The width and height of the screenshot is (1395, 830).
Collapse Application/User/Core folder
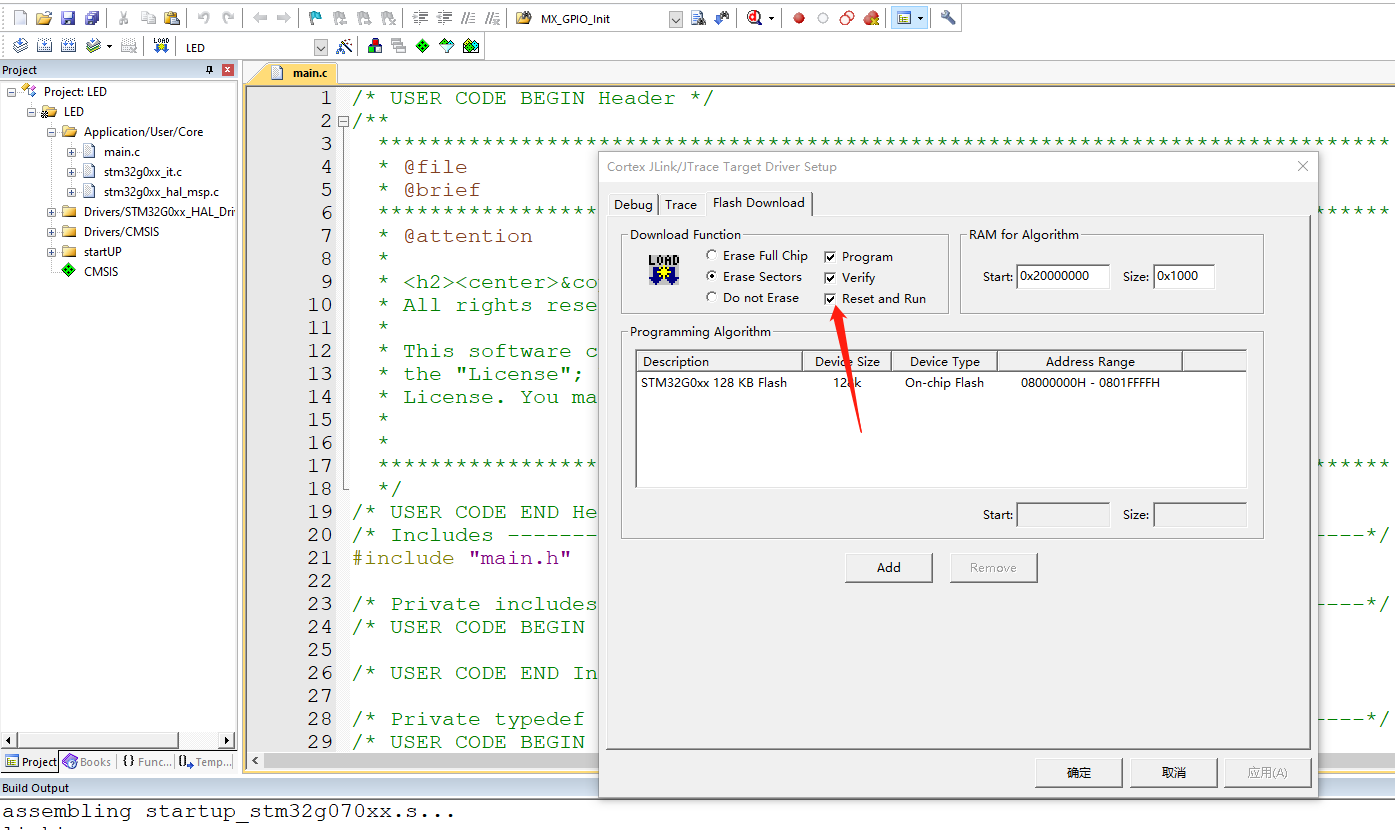[x=52, y=131]
